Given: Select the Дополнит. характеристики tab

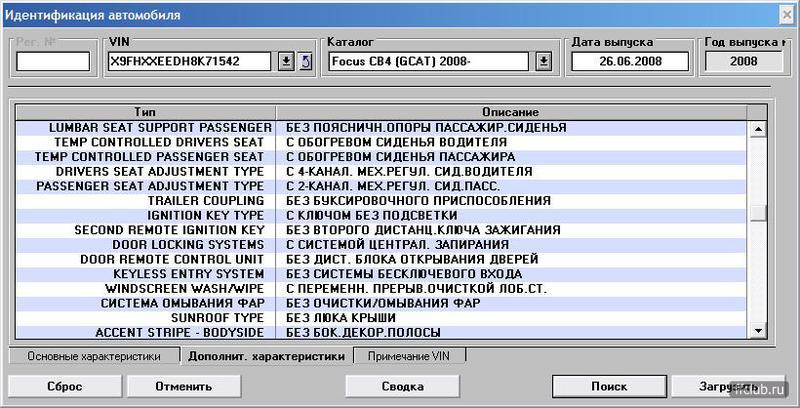Looking at the screenshot, I should click(x=266, y=356).
